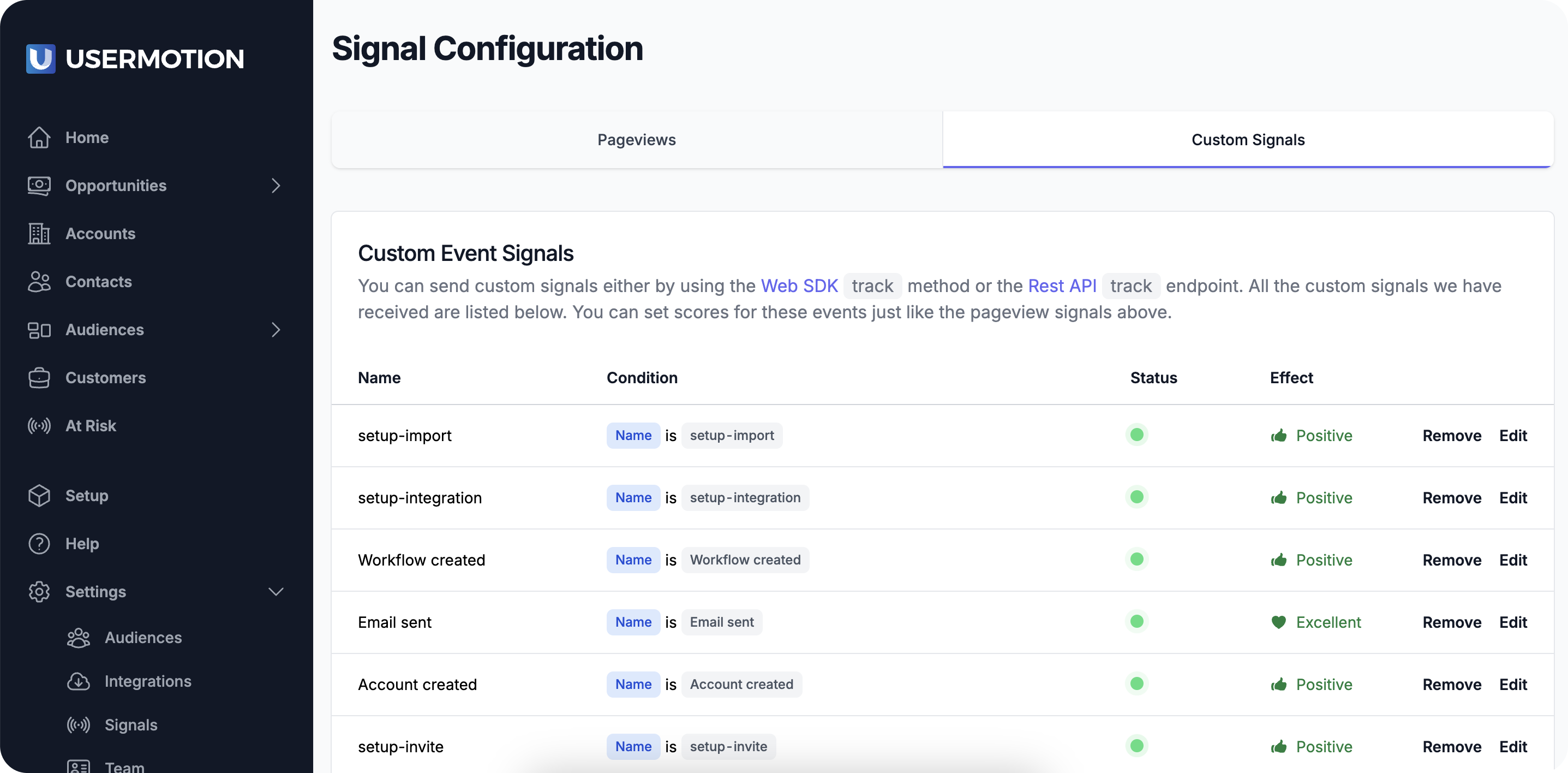
Task: Collapse the Settings menu chevron
Action: (276, 591)
